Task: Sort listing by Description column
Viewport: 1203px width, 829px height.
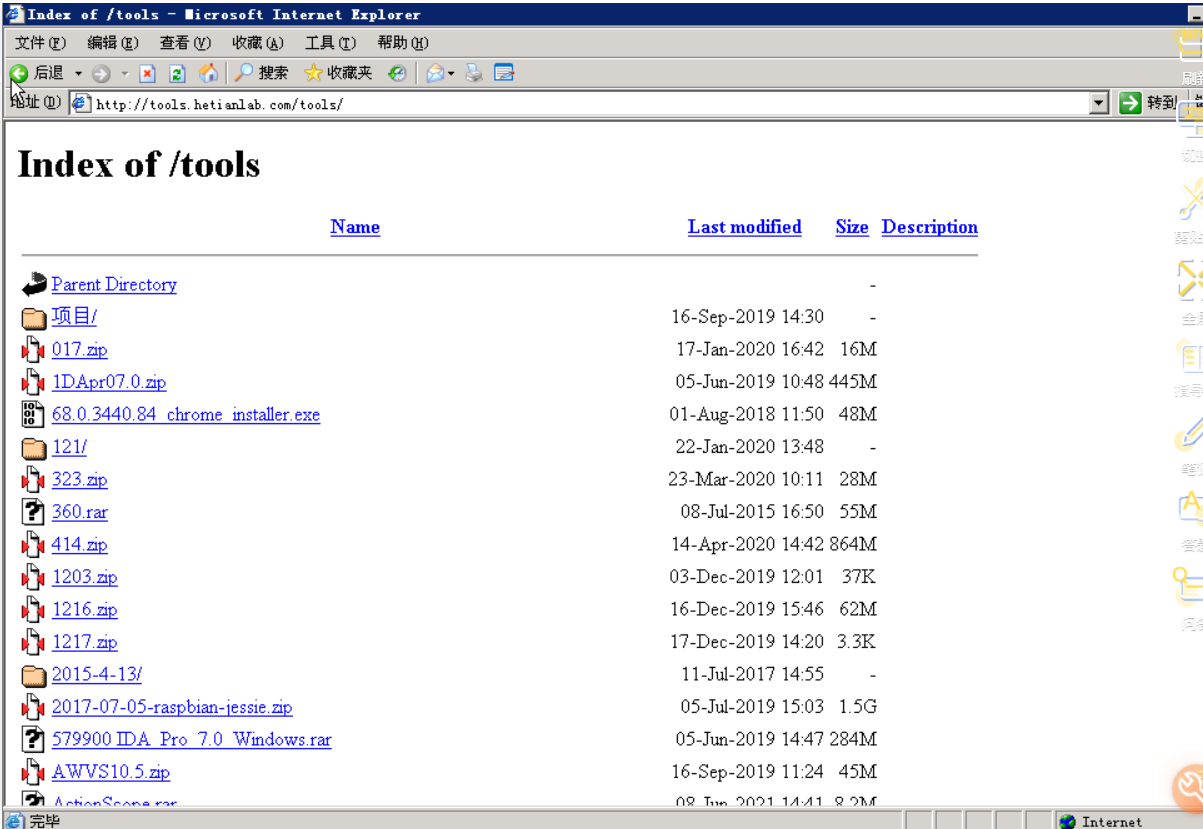Action: click(x=930, y=227)
